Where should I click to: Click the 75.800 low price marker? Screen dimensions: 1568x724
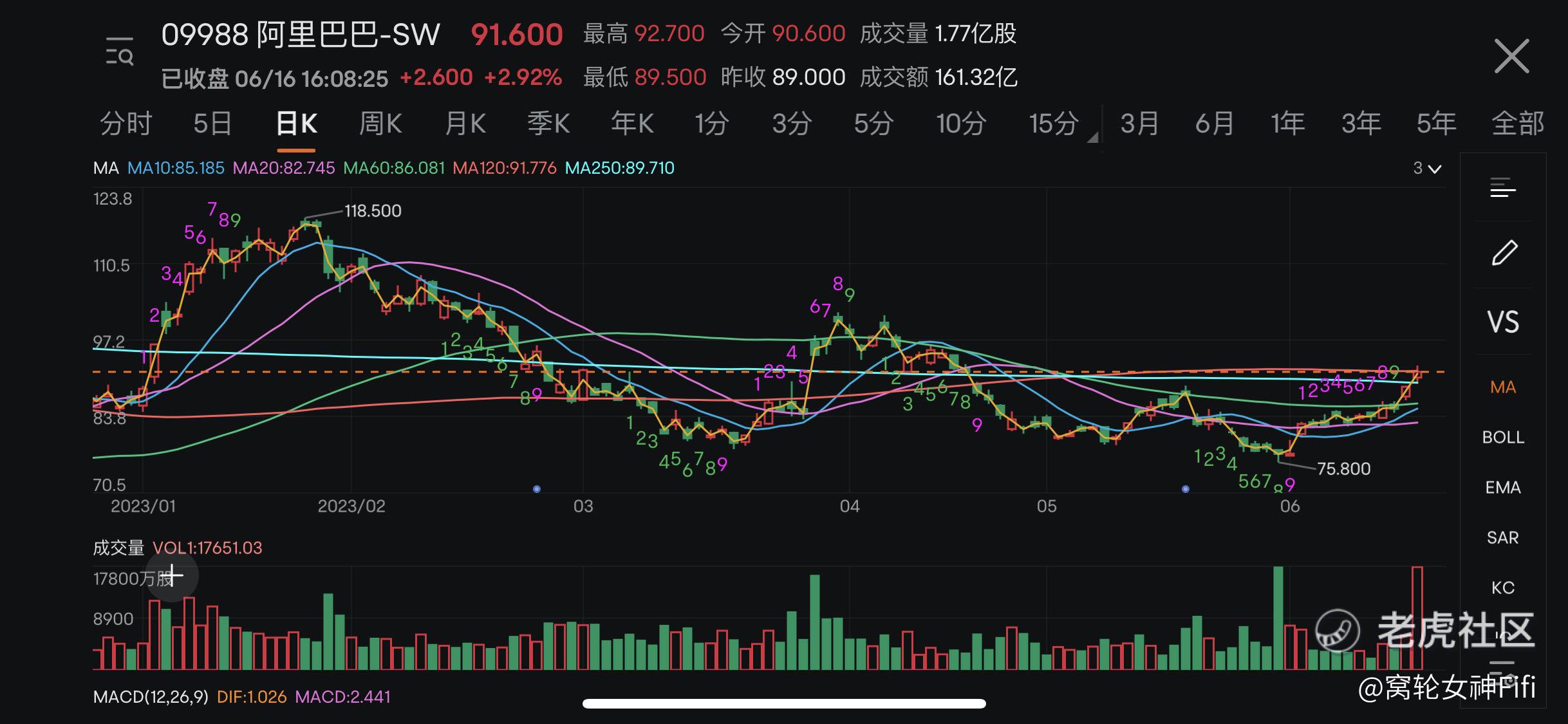pyautogui.click(x=1344, y=469)
